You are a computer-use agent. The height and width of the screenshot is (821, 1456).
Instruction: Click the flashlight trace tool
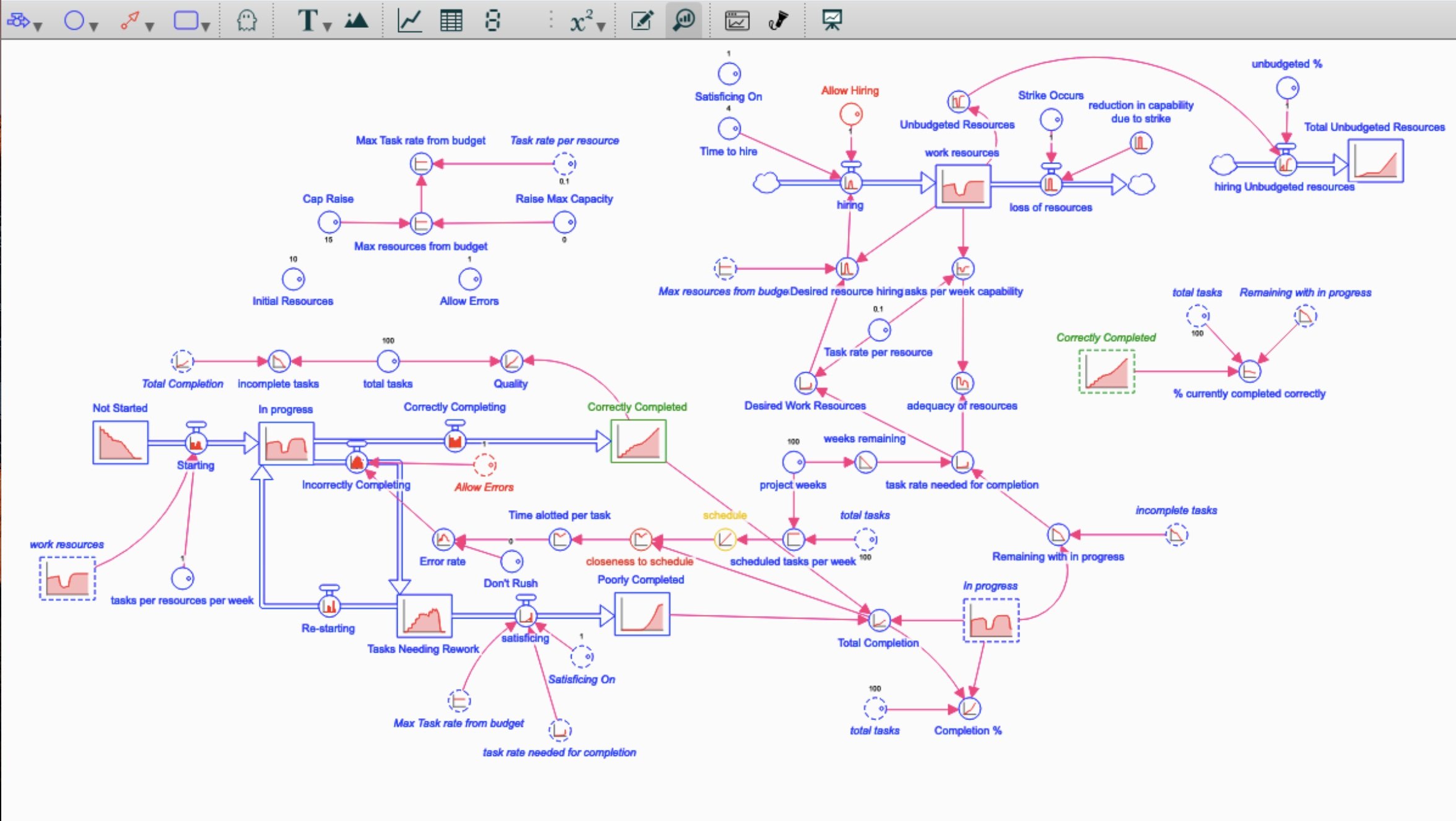(778, 21)
